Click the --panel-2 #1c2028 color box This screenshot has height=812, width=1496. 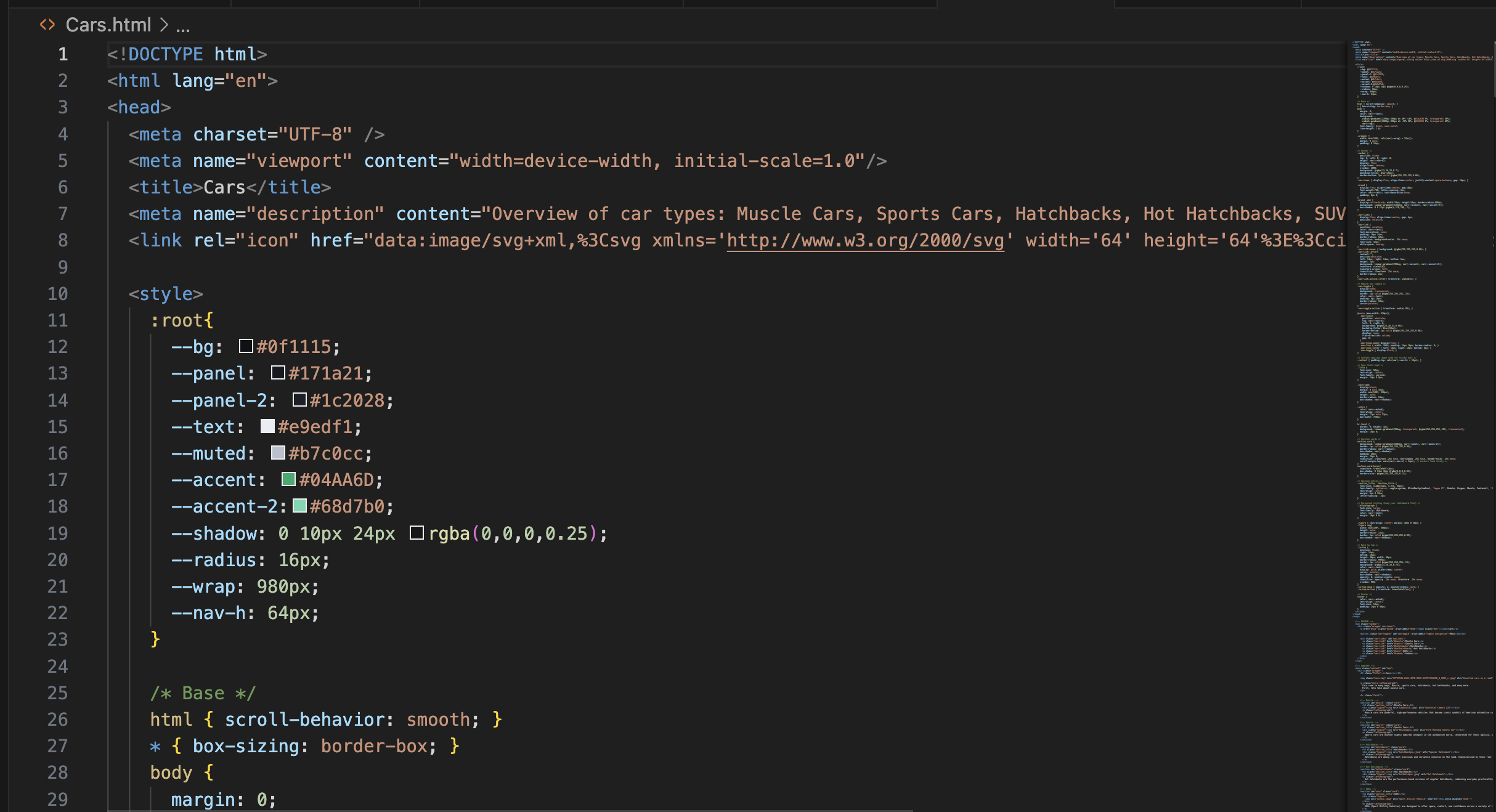(299, 400)
